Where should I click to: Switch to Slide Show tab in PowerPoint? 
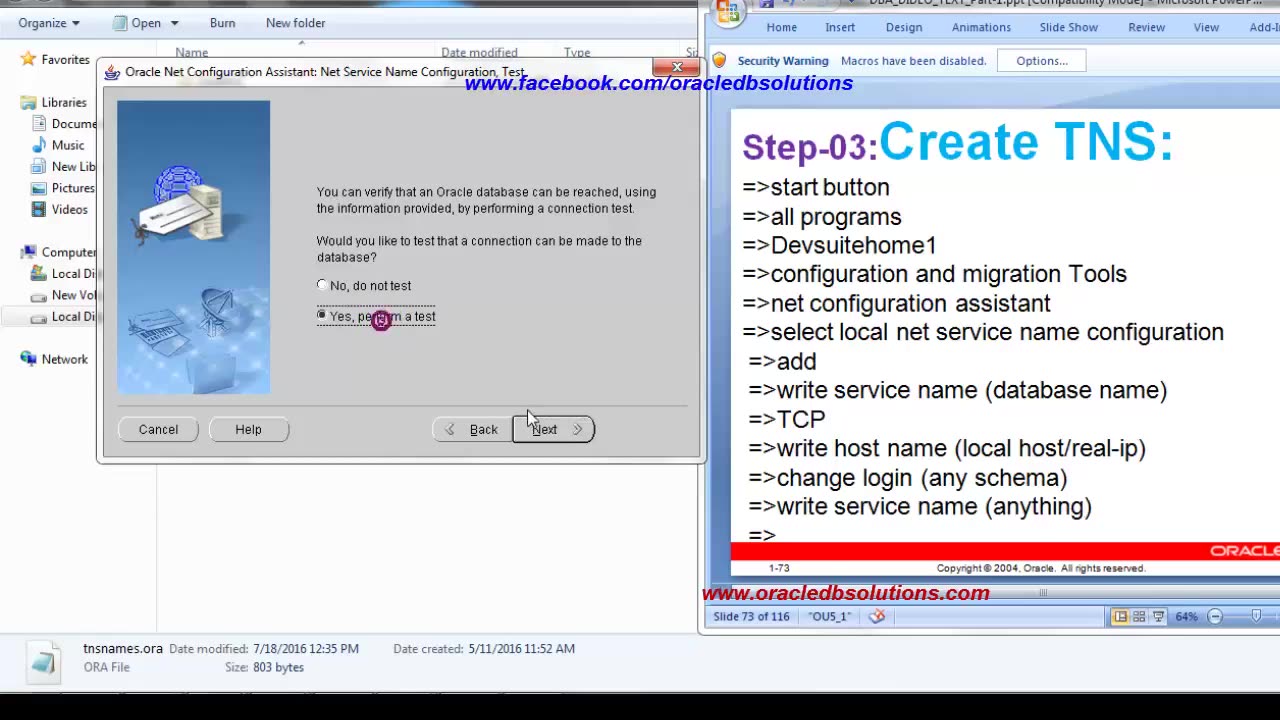1068,27
